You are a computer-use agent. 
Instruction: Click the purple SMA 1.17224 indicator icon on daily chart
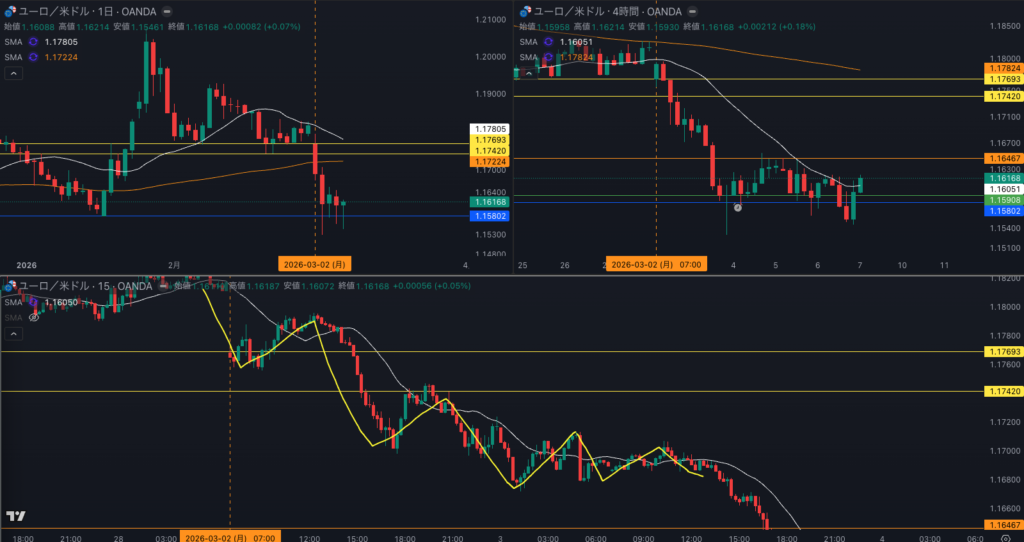[x=33, y=57]
